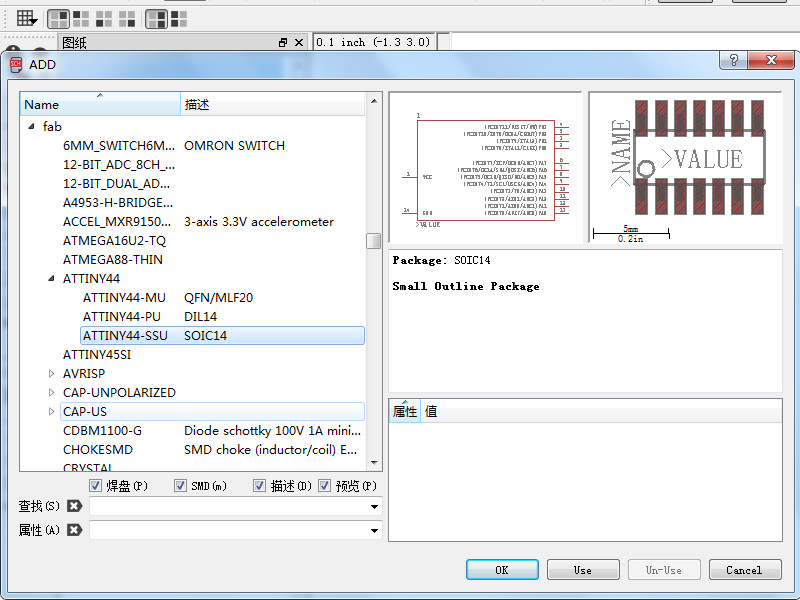Open help with the question mark button
Image resolution: width=800 pixels, height=600 pixels.
click(x=733, y=60)
